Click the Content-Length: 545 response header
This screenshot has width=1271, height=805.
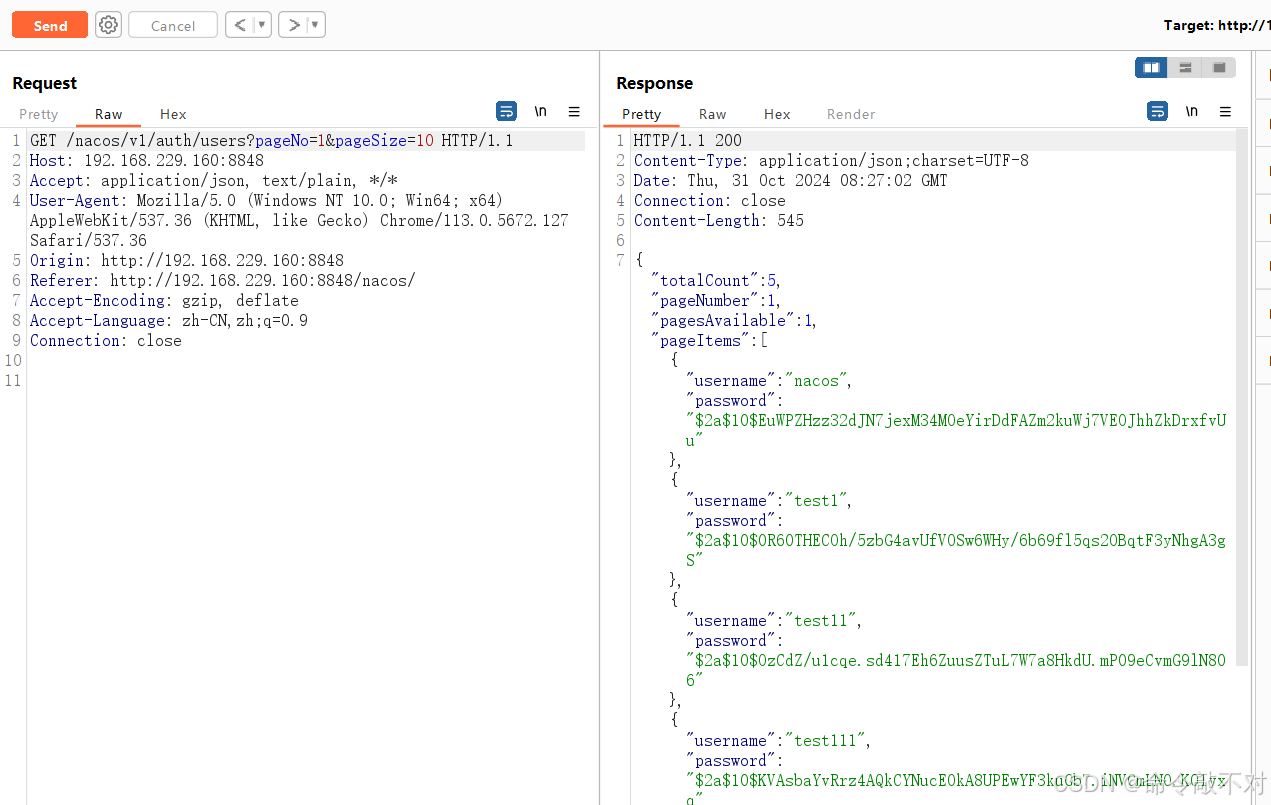718,221
